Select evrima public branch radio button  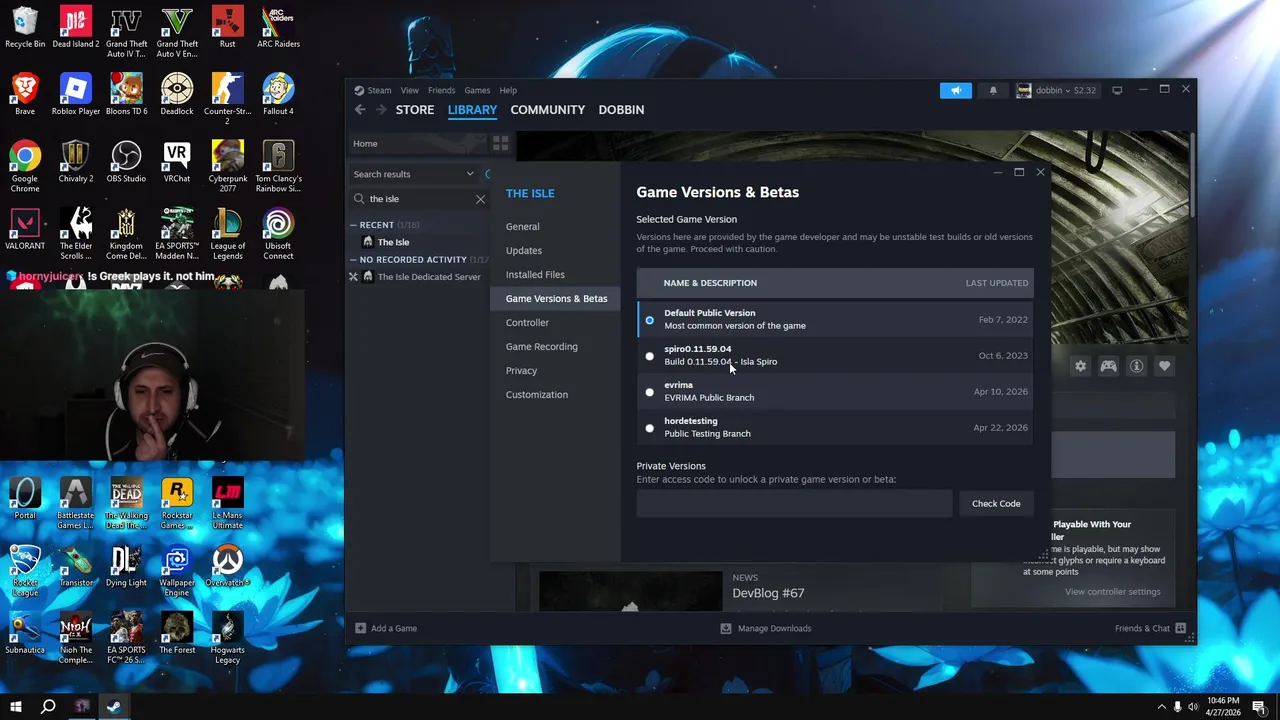click(649, 392)
